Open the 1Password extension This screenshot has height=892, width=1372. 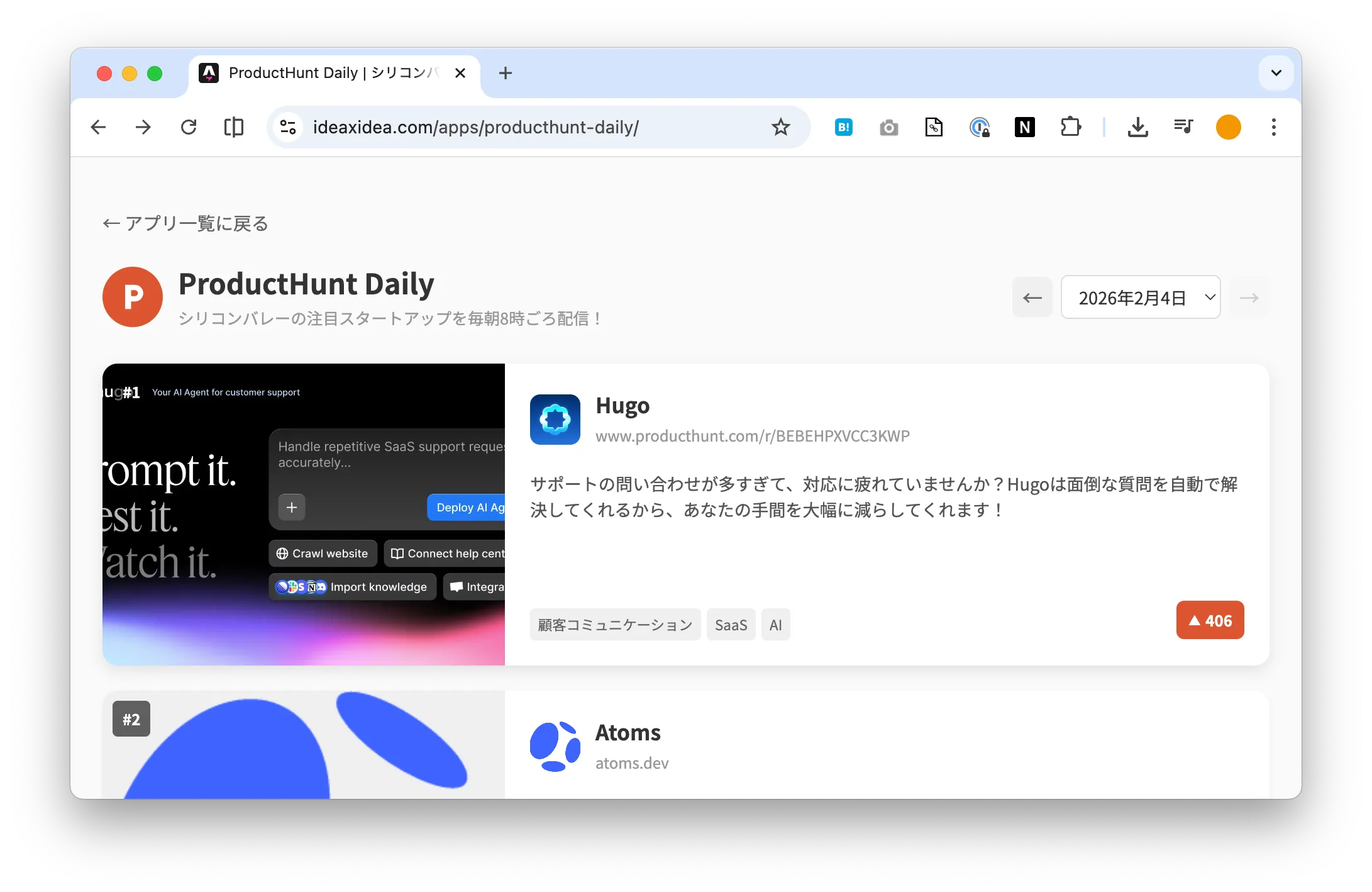(x=980, y=127)
